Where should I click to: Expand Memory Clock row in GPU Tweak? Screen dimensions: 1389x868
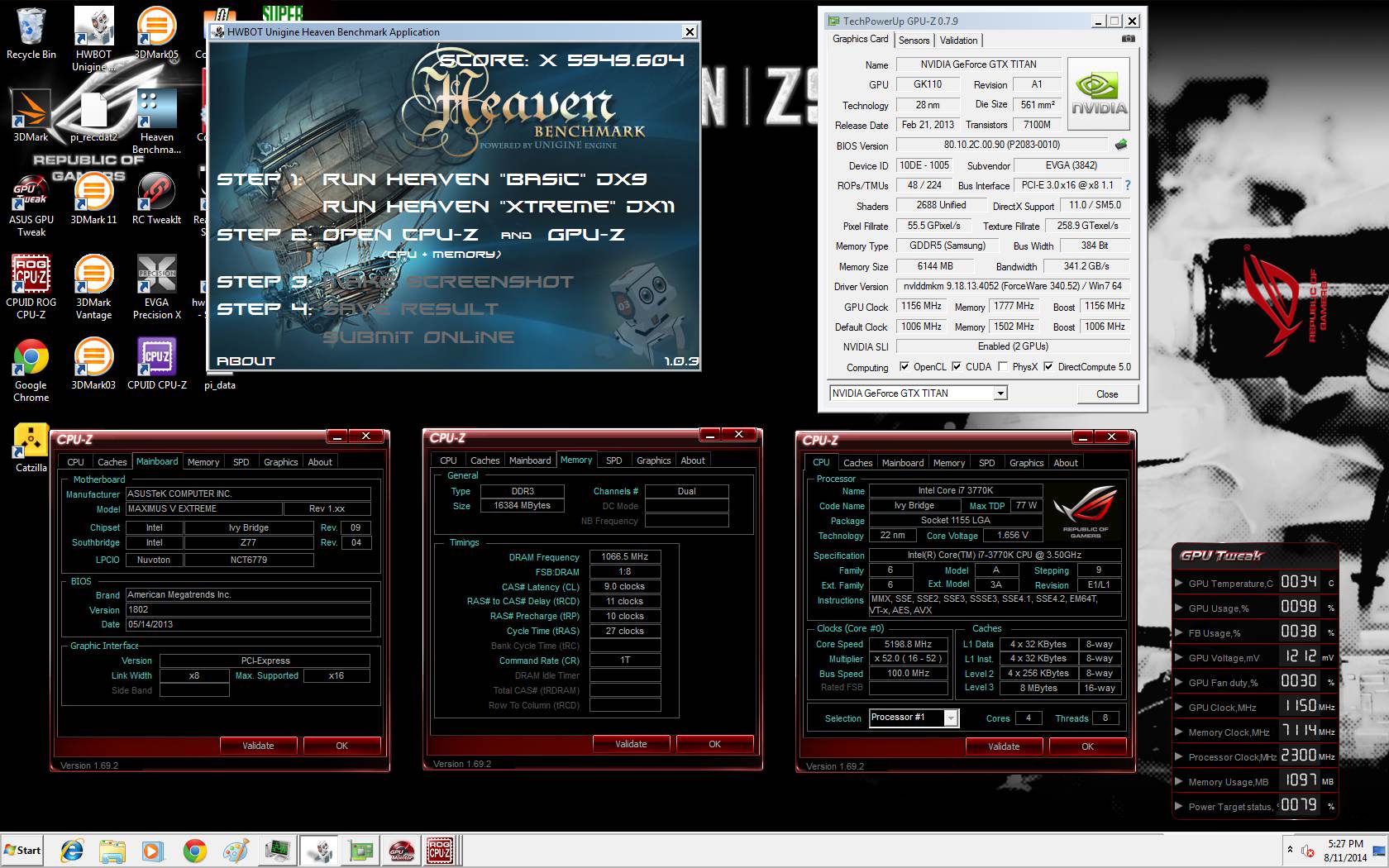point(1179,732)
